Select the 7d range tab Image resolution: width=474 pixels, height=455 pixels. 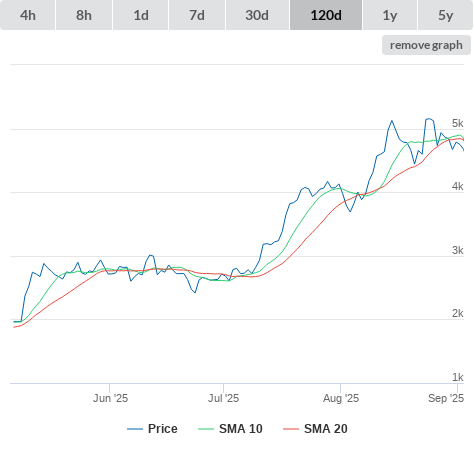pos(197,15)
